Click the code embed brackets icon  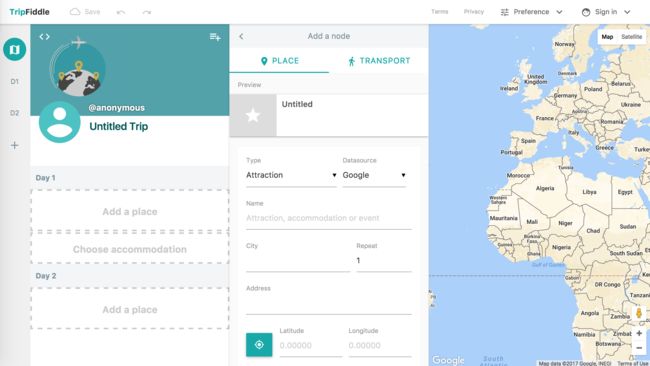point(44,37)
